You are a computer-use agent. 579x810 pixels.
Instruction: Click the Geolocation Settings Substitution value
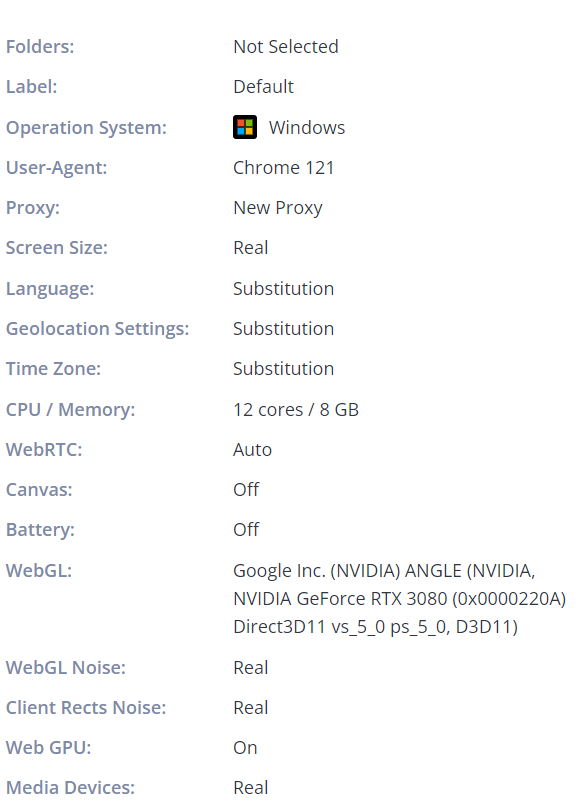(x=284, y=329)
